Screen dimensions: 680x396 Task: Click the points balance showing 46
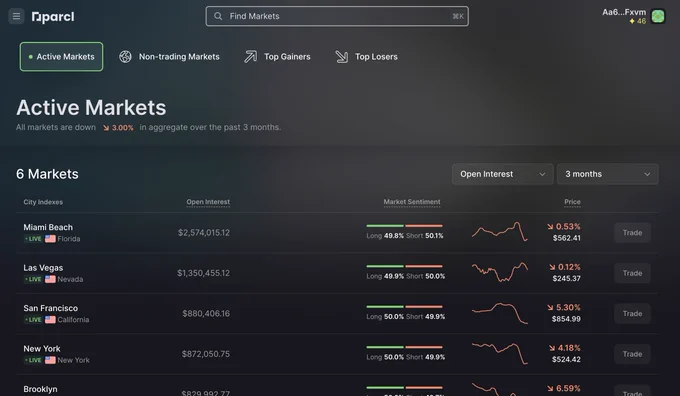pos(638,21)
